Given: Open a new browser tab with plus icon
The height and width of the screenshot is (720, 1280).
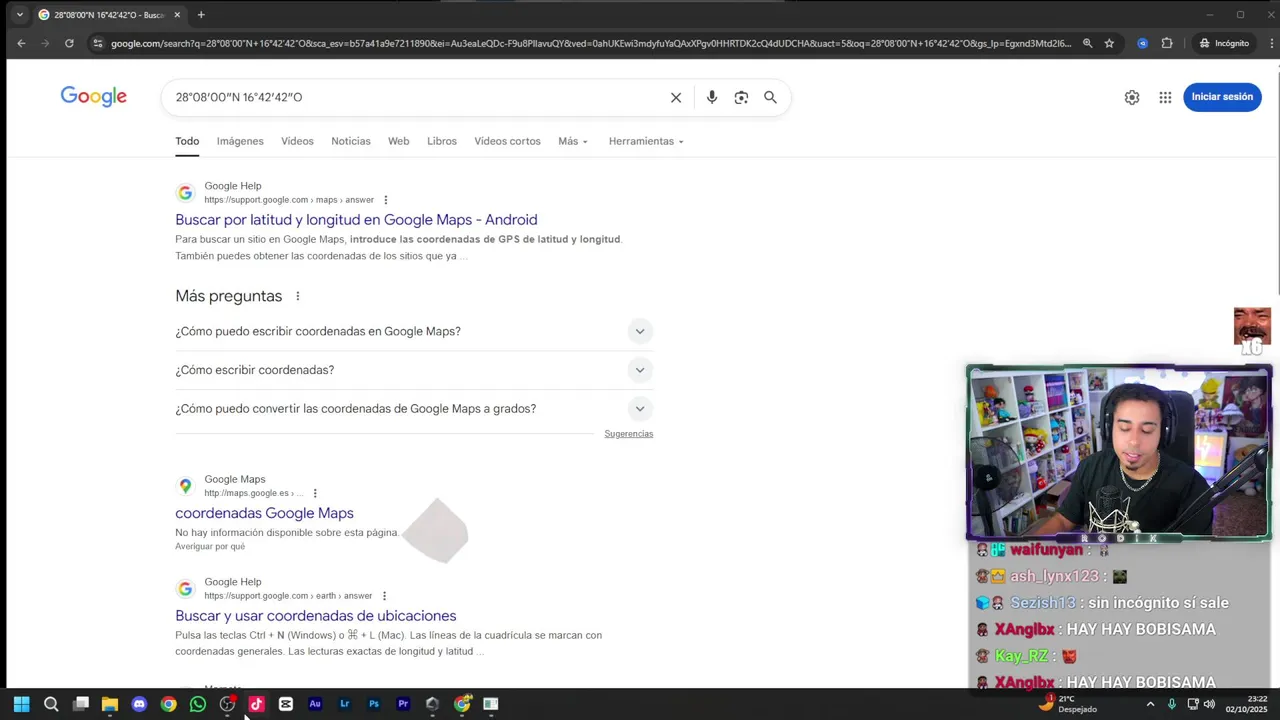Looking at the screenshot, I should point(201,15).
